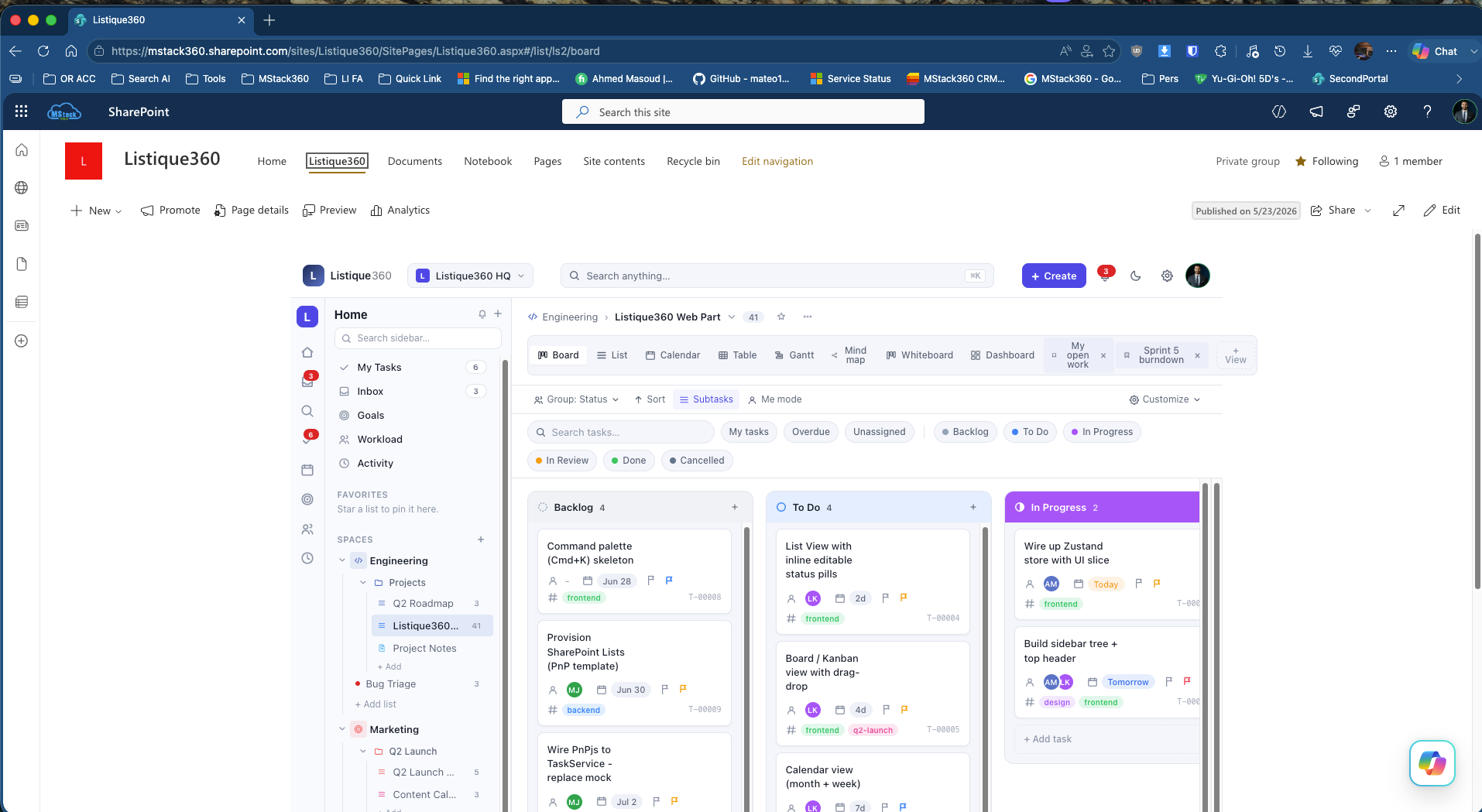Toggle Me mode
Screen dimensions: 1482x812
(774, 399)
